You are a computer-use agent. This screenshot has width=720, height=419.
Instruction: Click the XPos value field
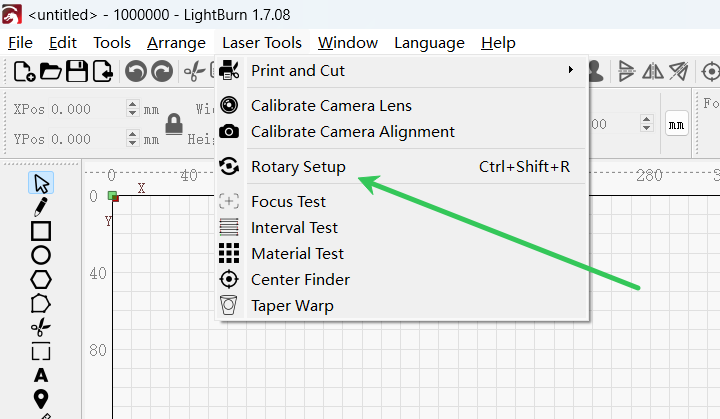(x=87, y=109)
